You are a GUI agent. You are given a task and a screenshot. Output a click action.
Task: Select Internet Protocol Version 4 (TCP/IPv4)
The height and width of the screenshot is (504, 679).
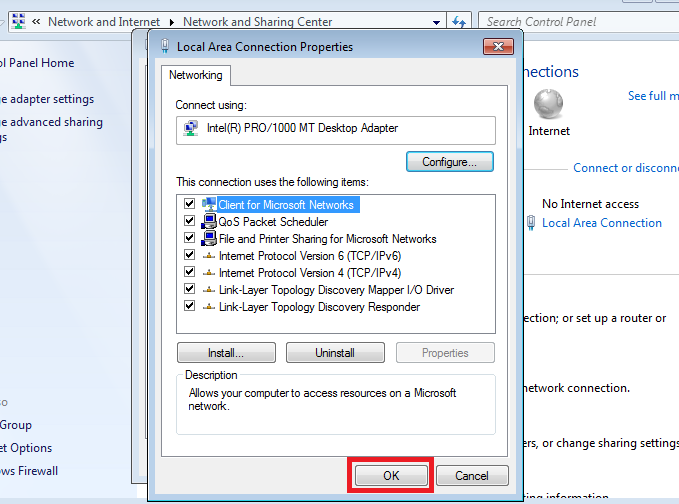310,273
